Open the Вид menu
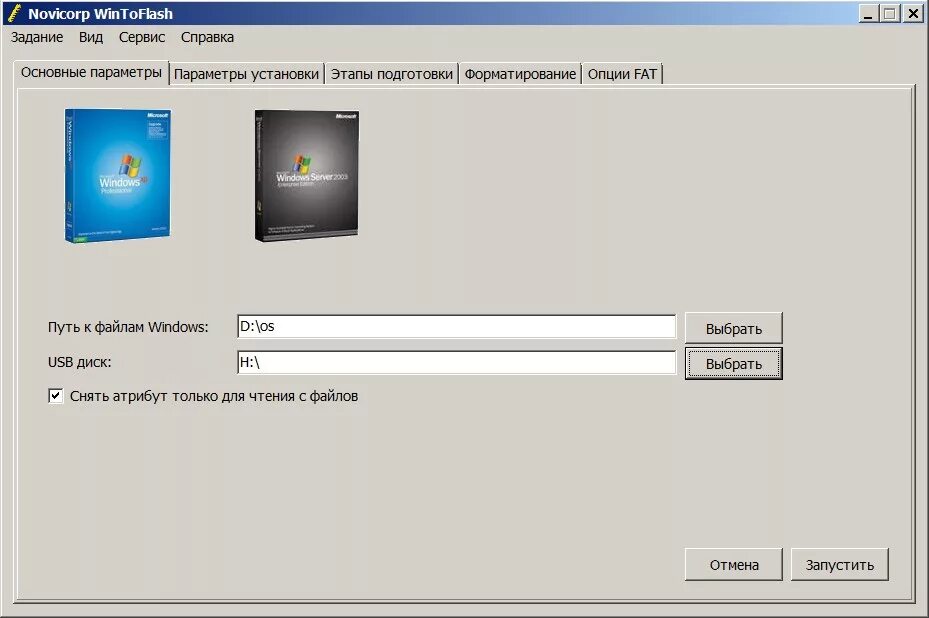The width and height of the screenshot is (929, 618). click(91, 37)
